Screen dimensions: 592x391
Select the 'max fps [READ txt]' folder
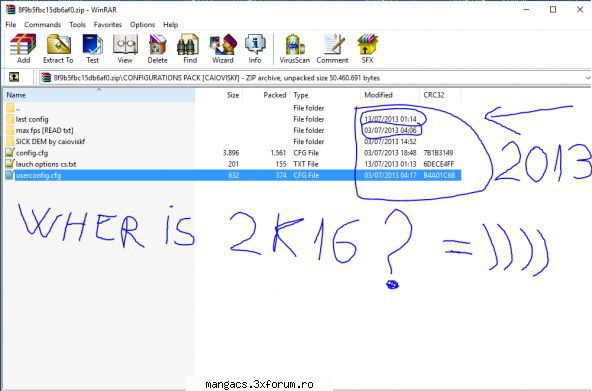coord(45,131)
